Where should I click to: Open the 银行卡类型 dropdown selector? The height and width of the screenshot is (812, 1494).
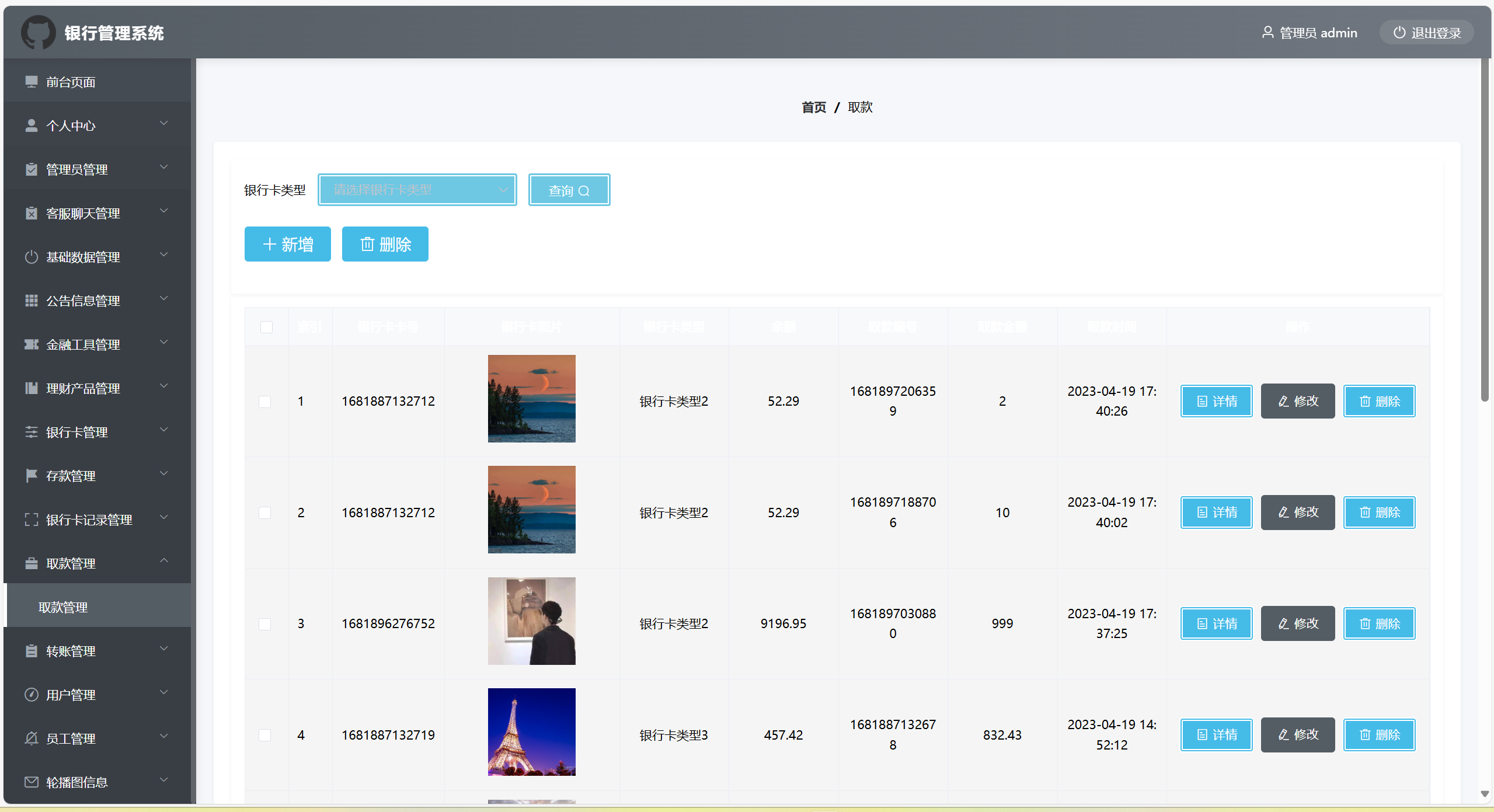coord(417,190)
